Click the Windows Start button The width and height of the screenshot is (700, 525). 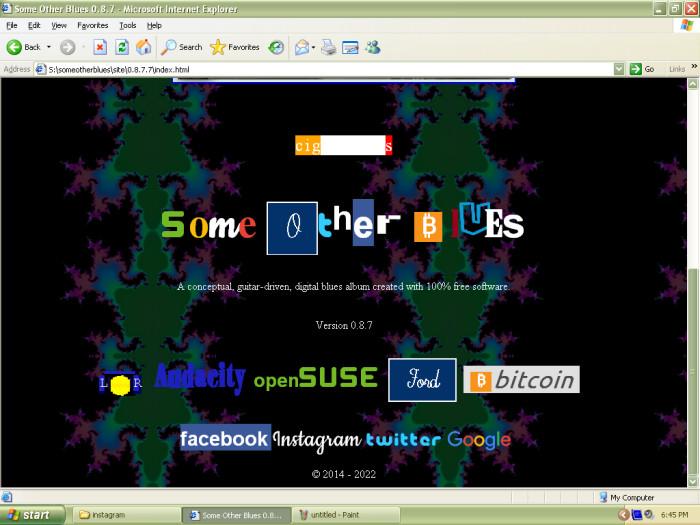pyautogui.click(x=32, y=515)
